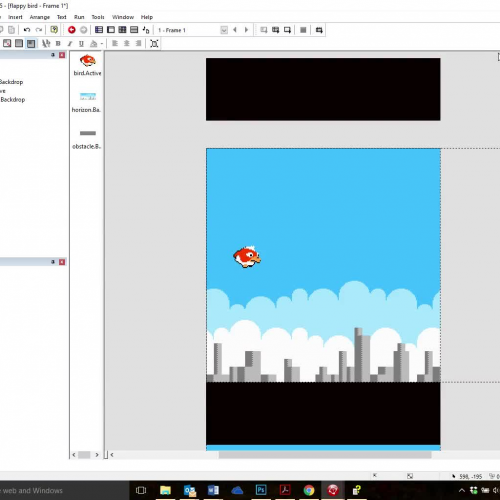Pin the upper left panel
The image size is (500, 500).
pyautogui.click(x=53, y=55)
